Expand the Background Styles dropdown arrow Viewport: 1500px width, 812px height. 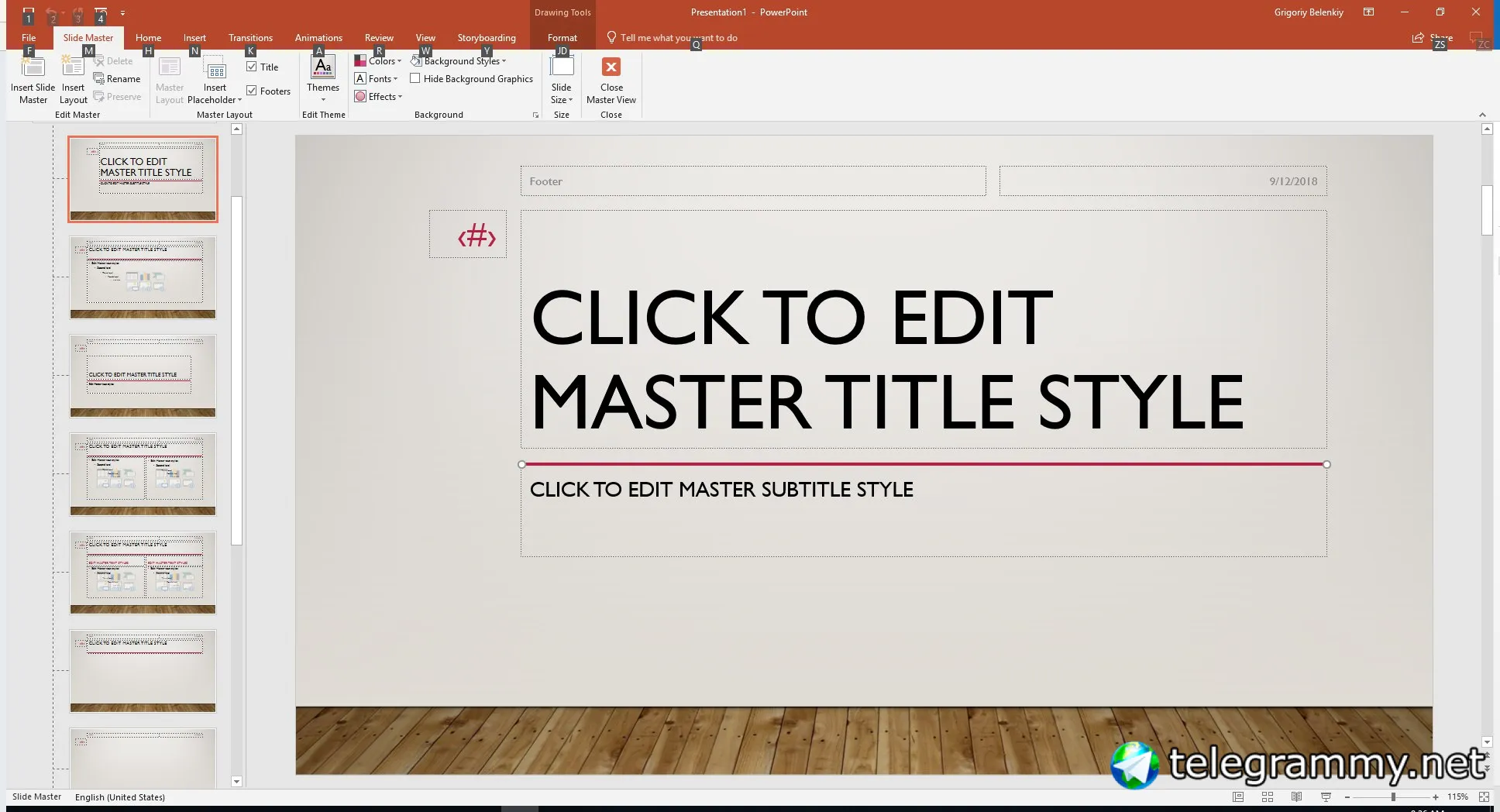[x=504, y=61]
